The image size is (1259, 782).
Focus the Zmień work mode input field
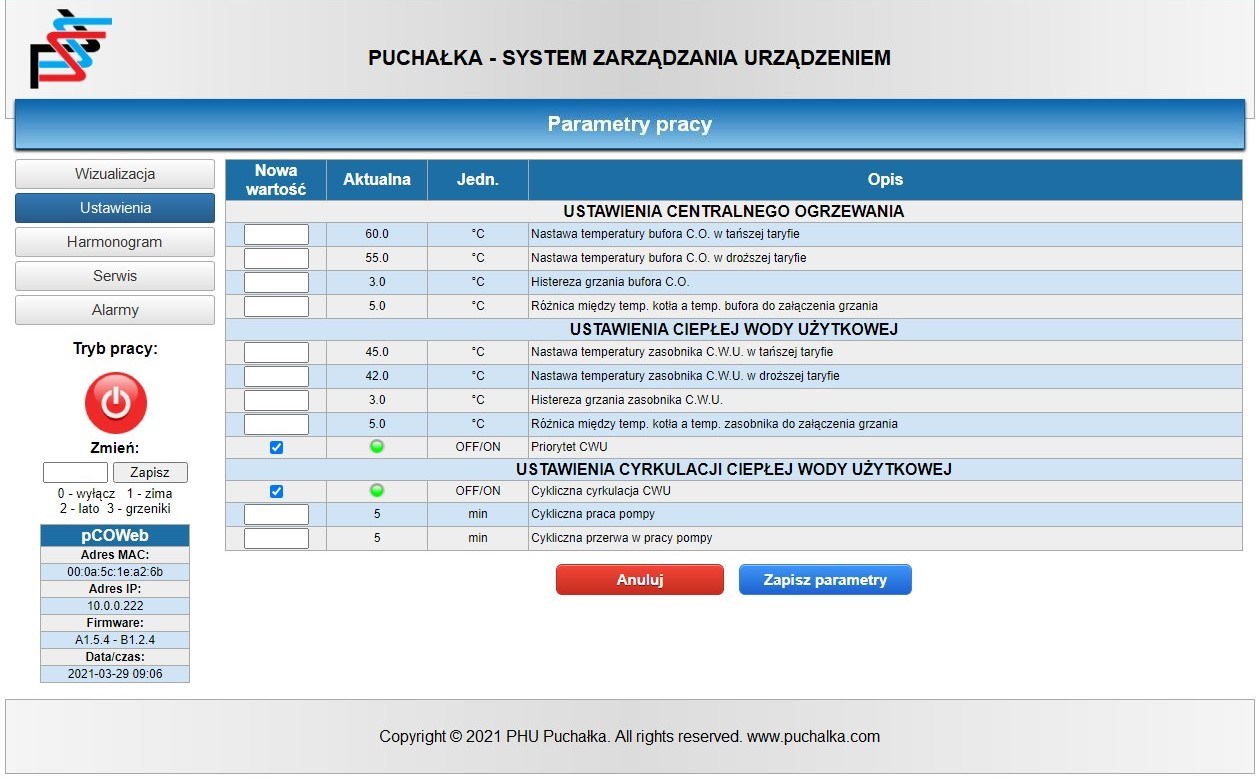(75, 472)
